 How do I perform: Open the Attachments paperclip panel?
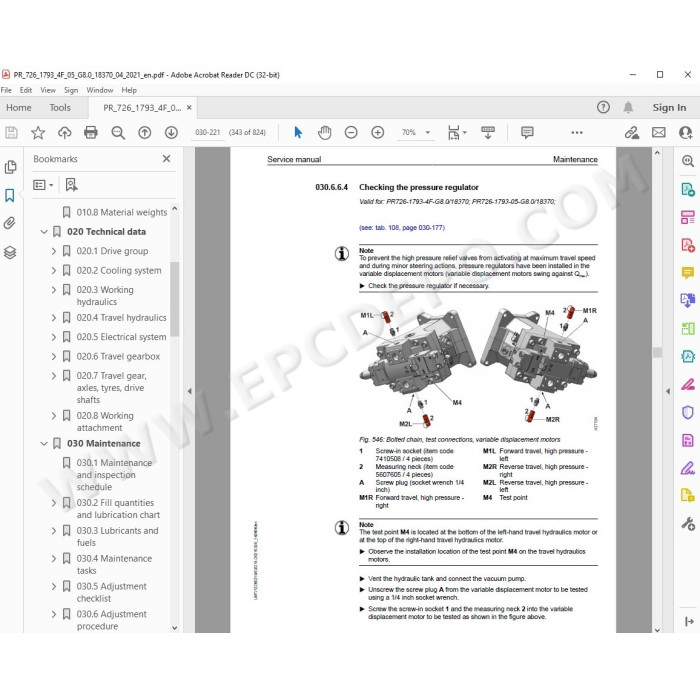click(x=10, y=223)
